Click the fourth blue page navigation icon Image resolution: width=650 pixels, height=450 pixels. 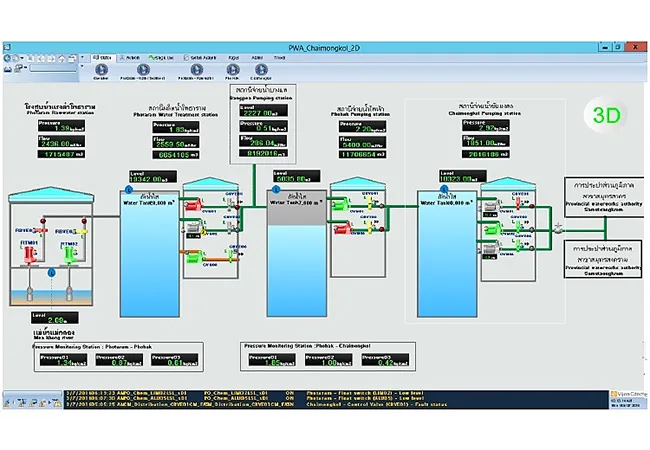click(x=233, y=70)
